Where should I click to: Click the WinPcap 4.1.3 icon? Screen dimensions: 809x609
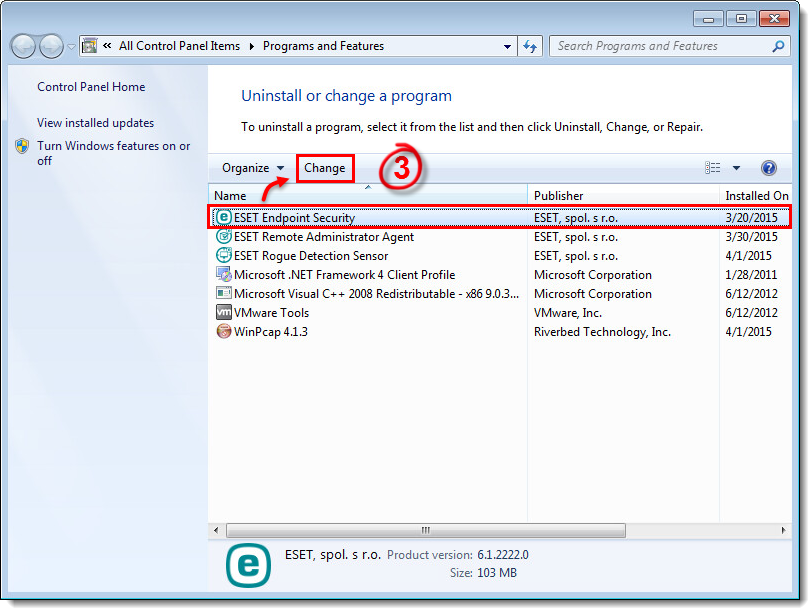click(223, 331)
